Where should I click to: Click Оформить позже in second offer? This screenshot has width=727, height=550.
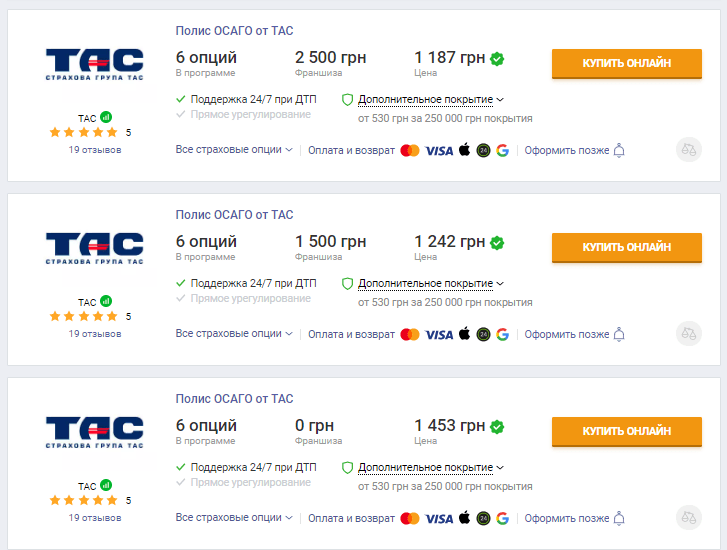pyautogui.click(x=567, y=334)
